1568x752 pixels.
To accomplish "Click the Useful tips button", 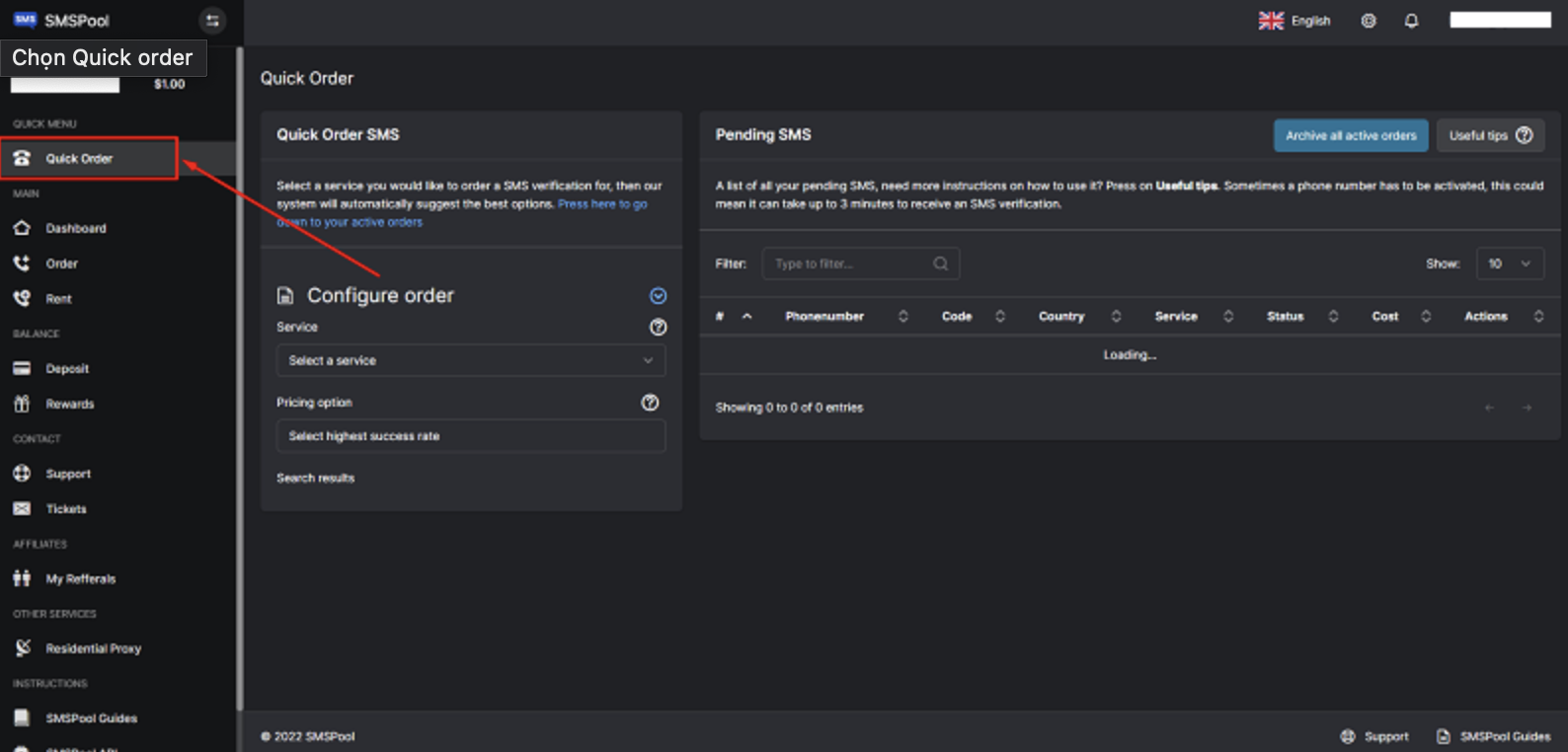I will click(x=1489, y=136).
